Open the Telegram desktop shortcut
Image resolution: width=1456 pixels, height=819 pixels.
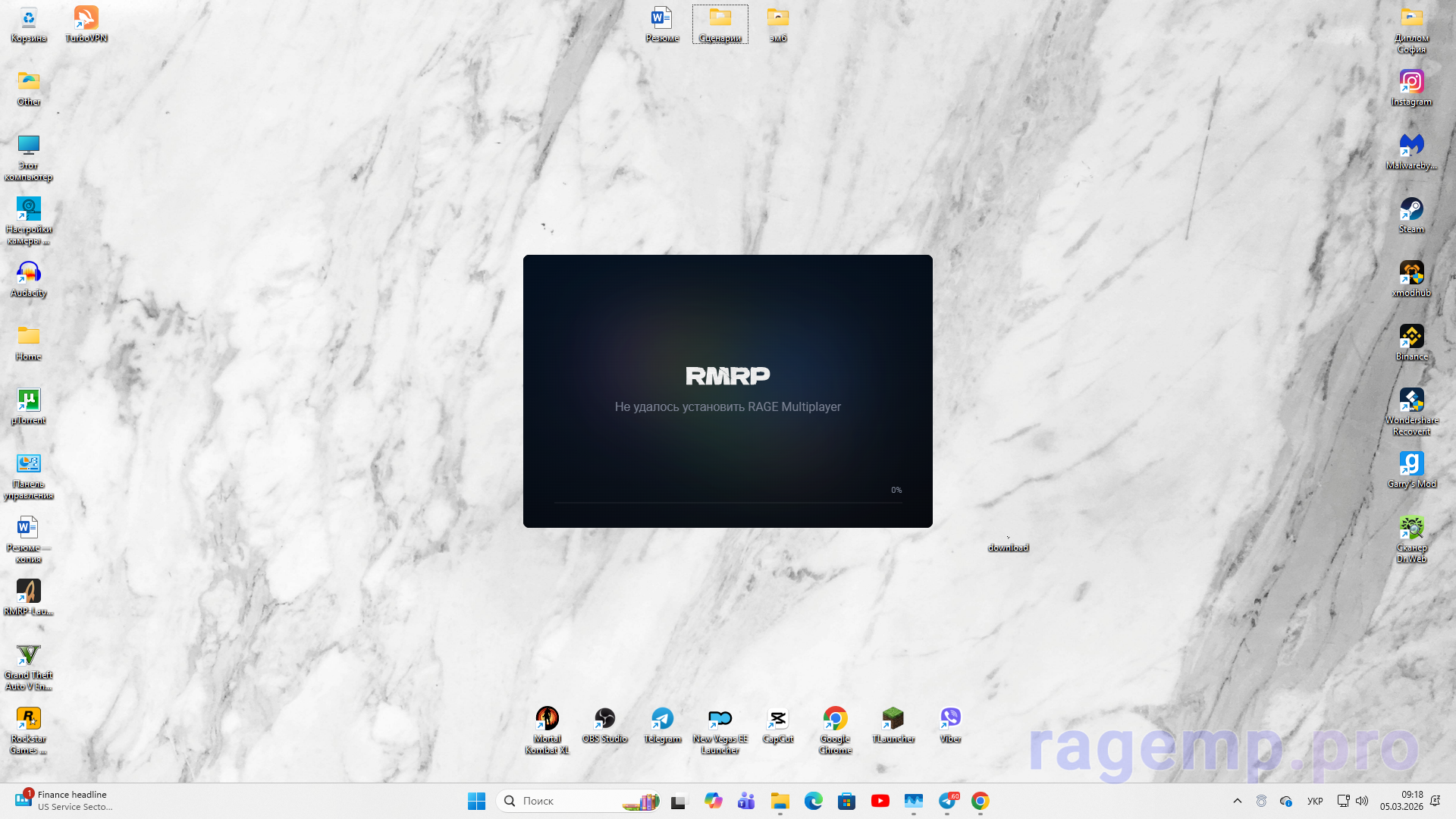(662, 720)
